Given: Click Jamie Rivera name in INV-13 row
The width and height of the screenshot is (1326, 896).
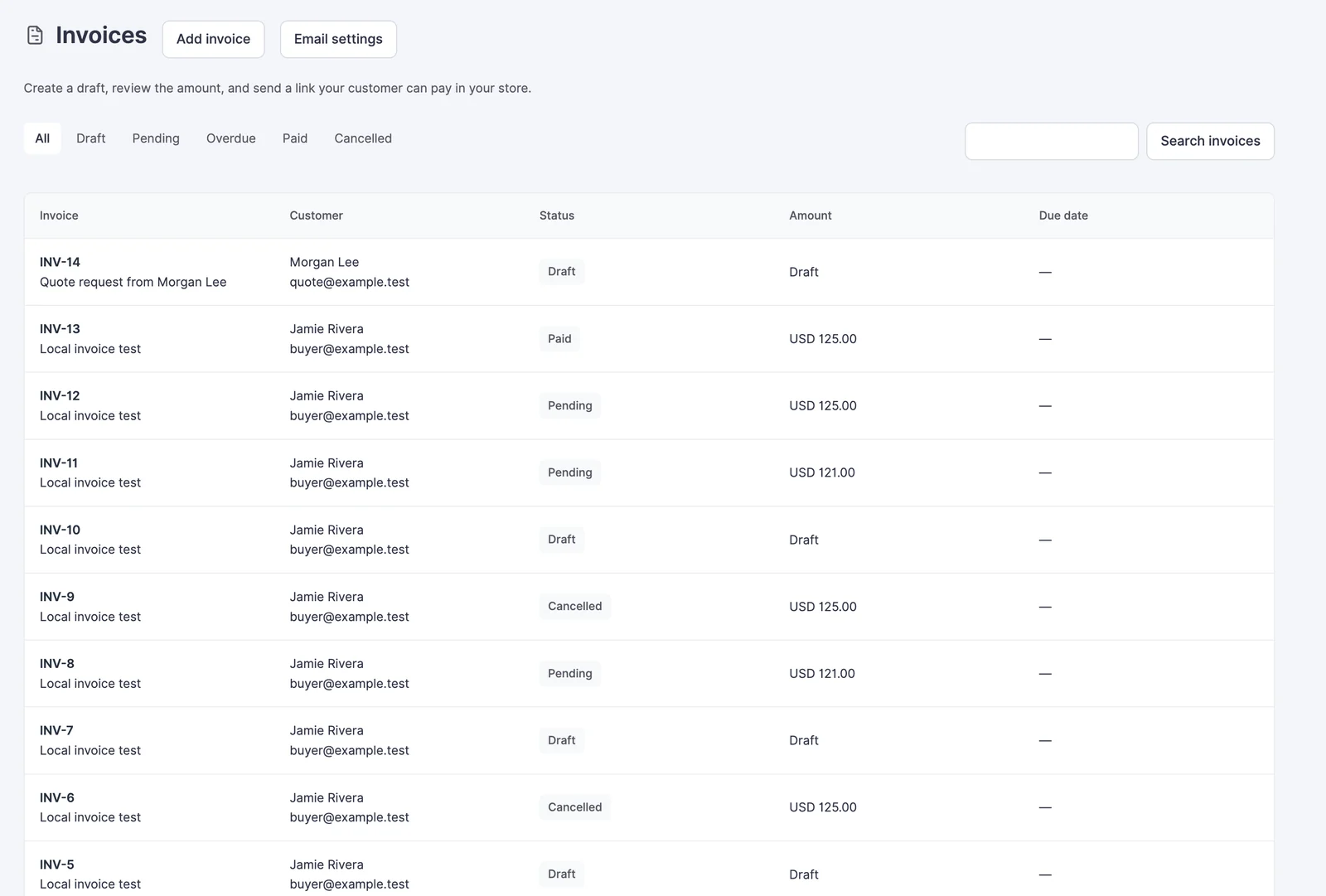Looking at the screenshot, I should tap(327, 329).
